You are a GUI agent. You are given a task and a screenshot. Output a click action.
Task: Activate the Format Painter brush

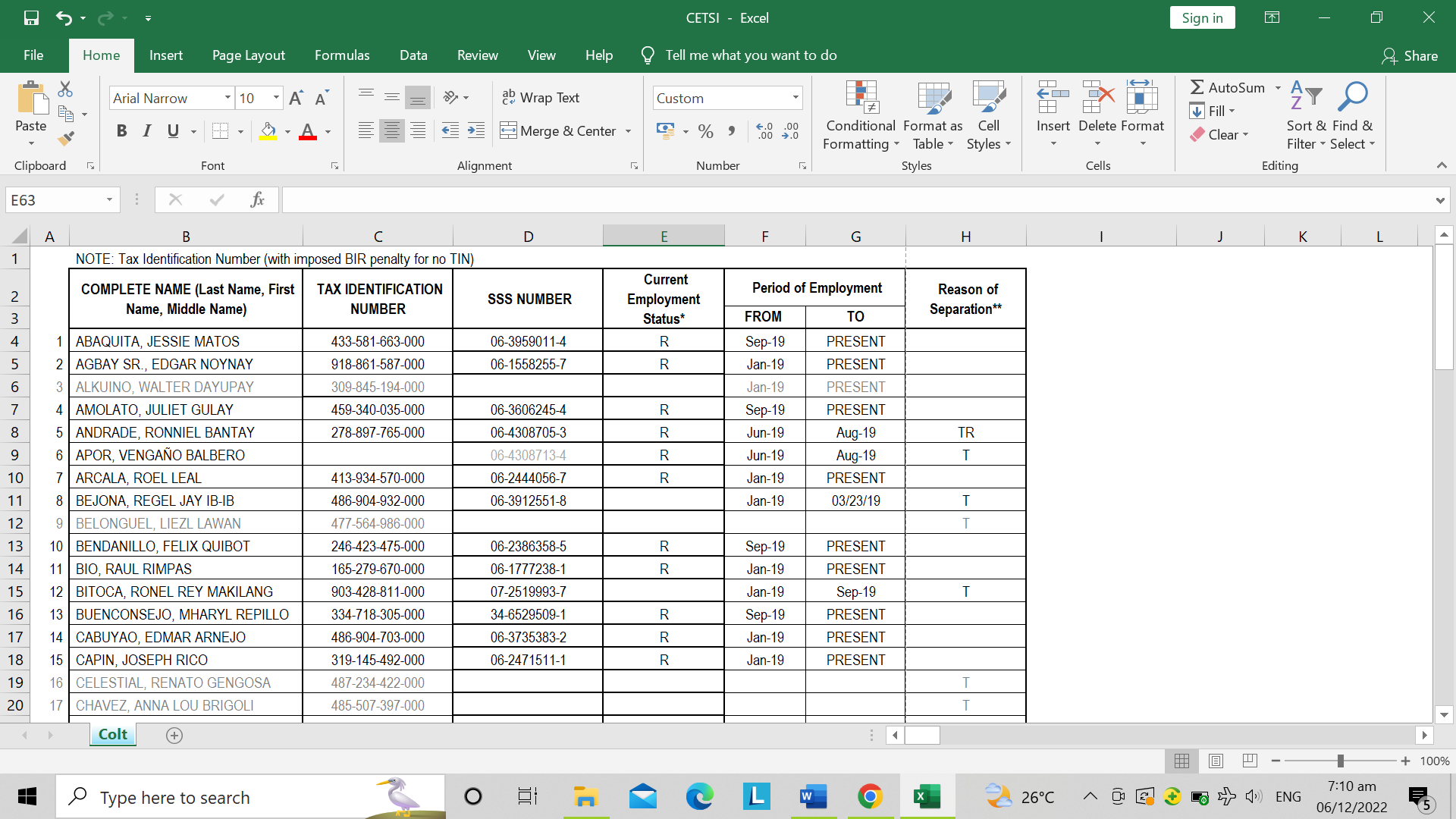[66, 138]
